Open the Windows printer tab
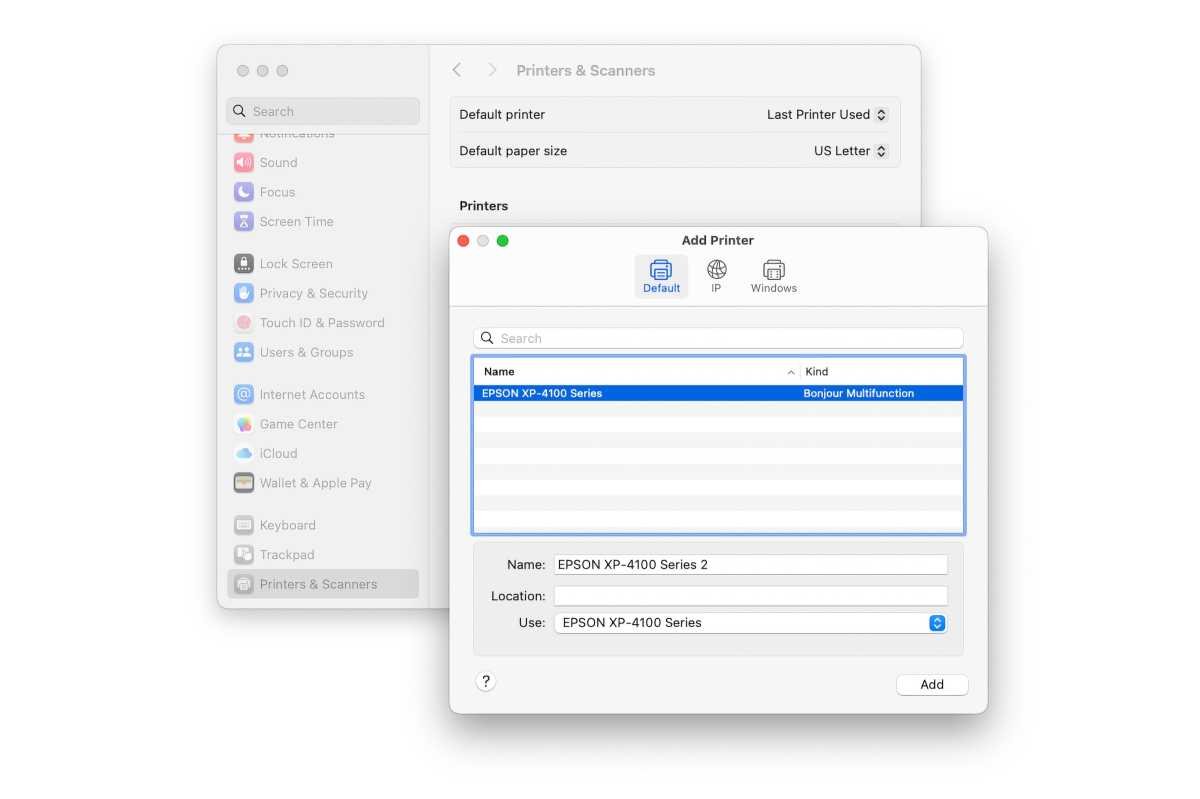1200x799 pixels. (x=773, y=270)
